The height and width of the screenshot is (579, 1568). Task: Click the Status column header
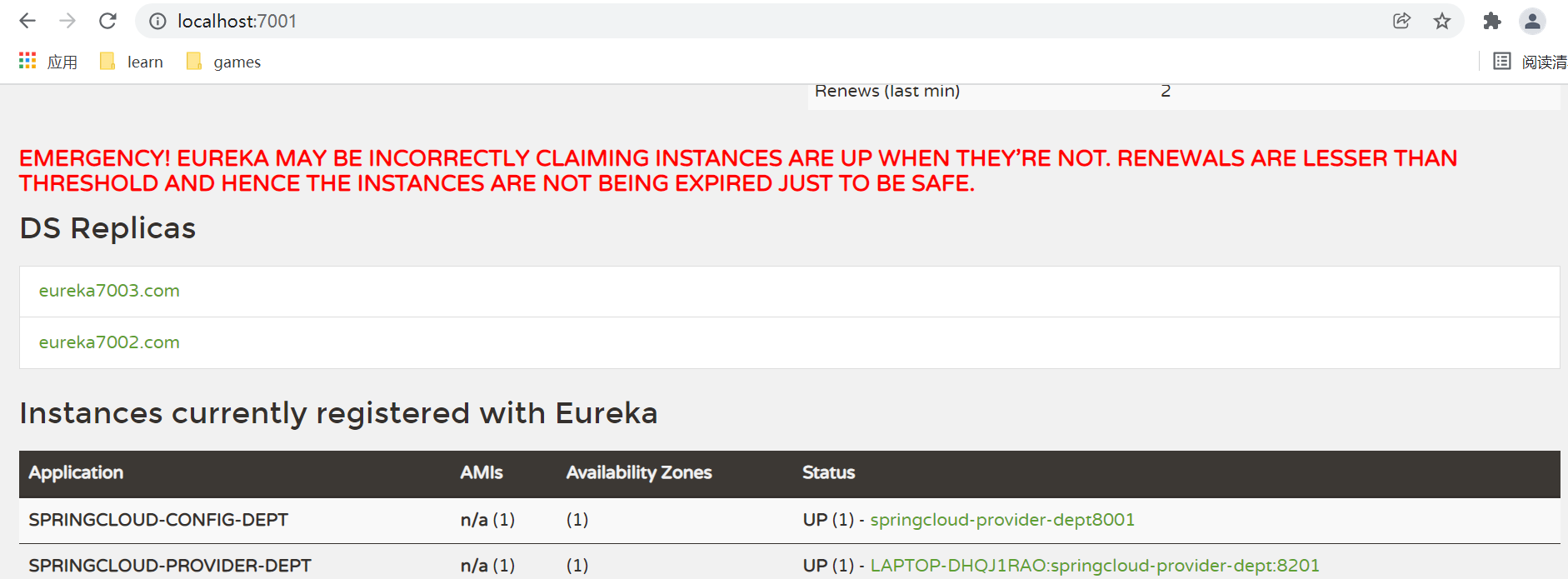coord(828,472)
